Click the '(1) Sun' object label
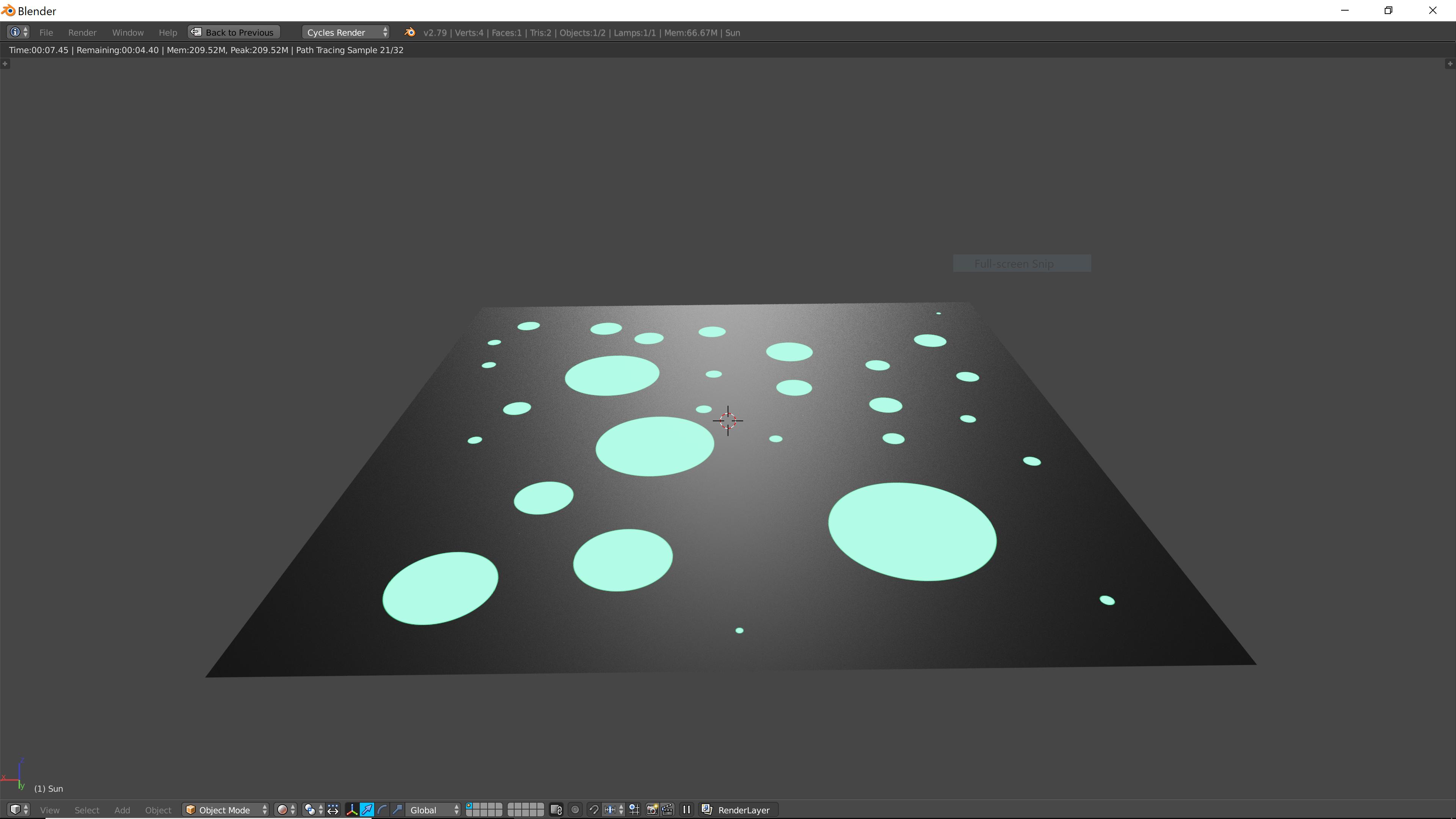Screen dimensions: 1456x819 tap(49, 789)
